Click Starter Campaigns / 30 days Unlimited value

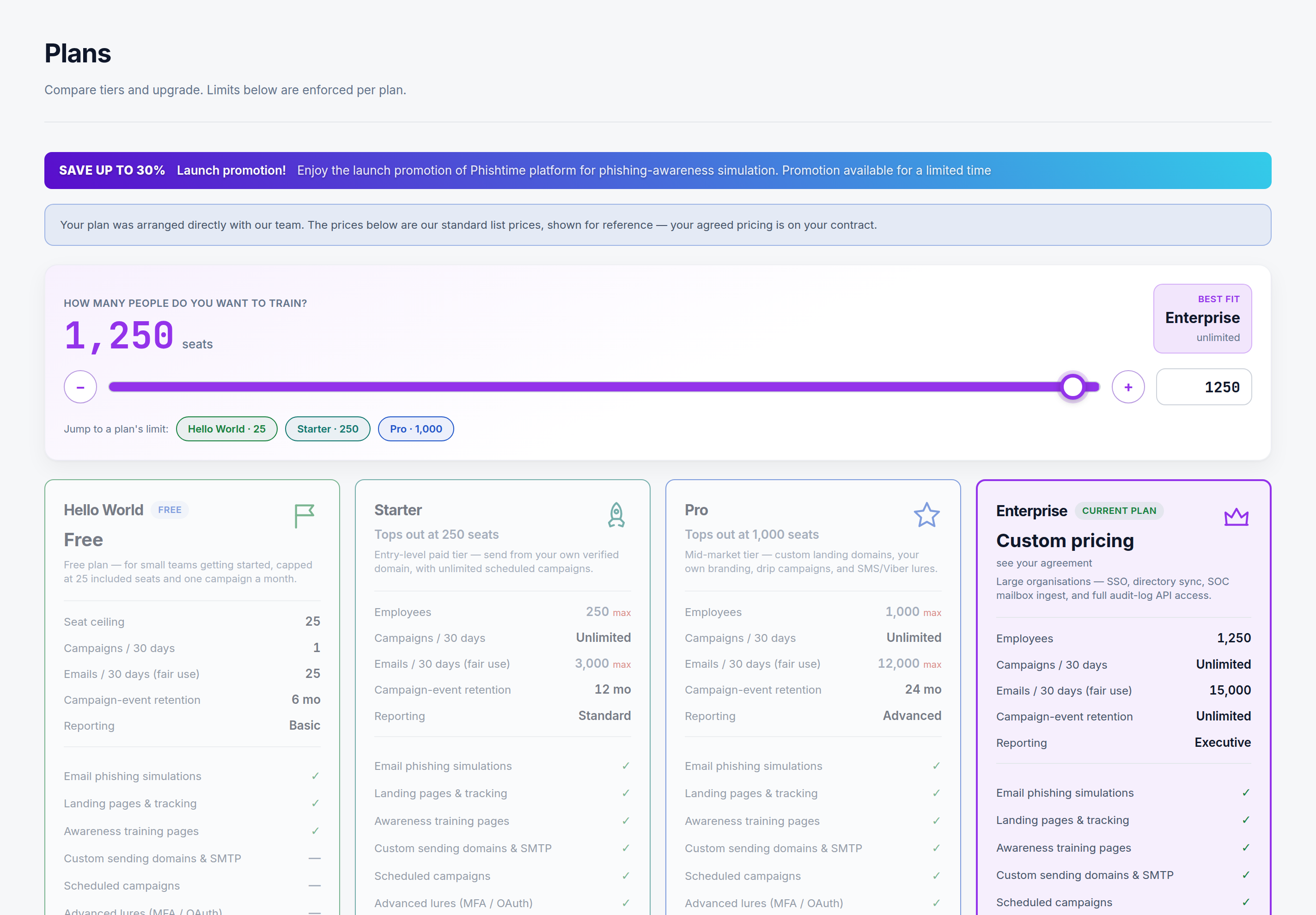click(x=603, y=638)
